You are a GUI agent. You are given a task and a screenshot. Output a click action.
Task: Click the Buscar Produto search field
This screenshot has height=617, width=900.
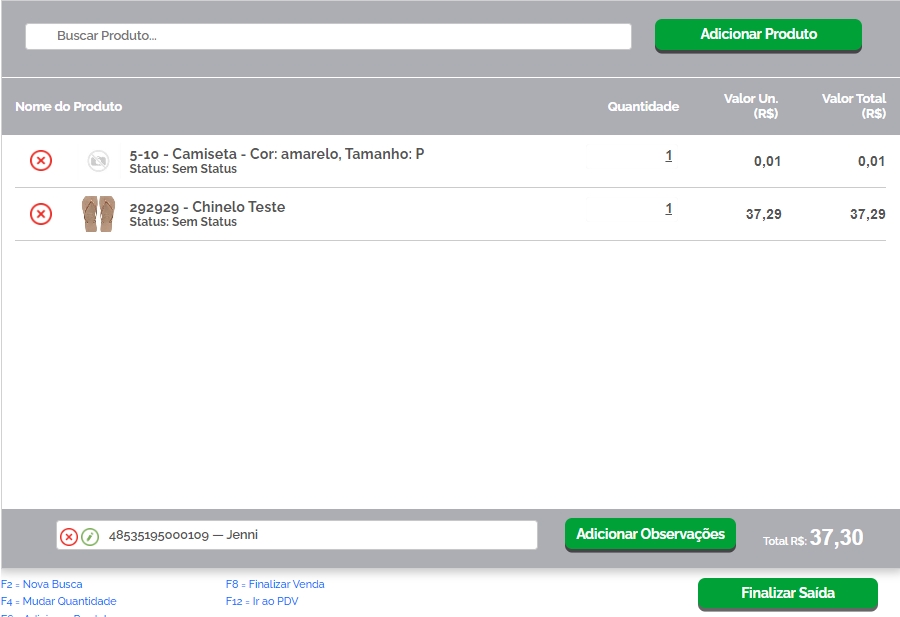tap(328, 36)
